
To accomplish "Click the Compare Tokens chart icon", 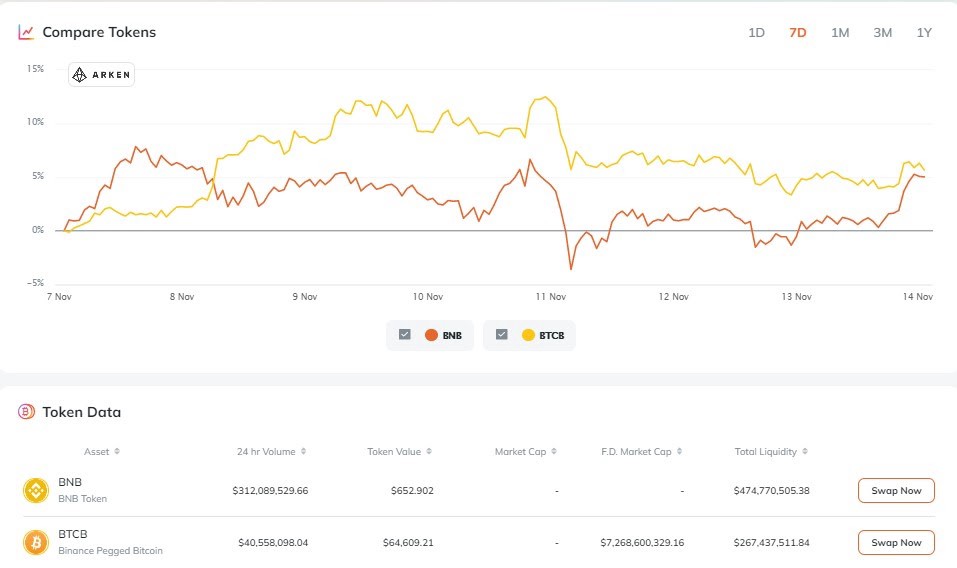I will coord(26,32).
